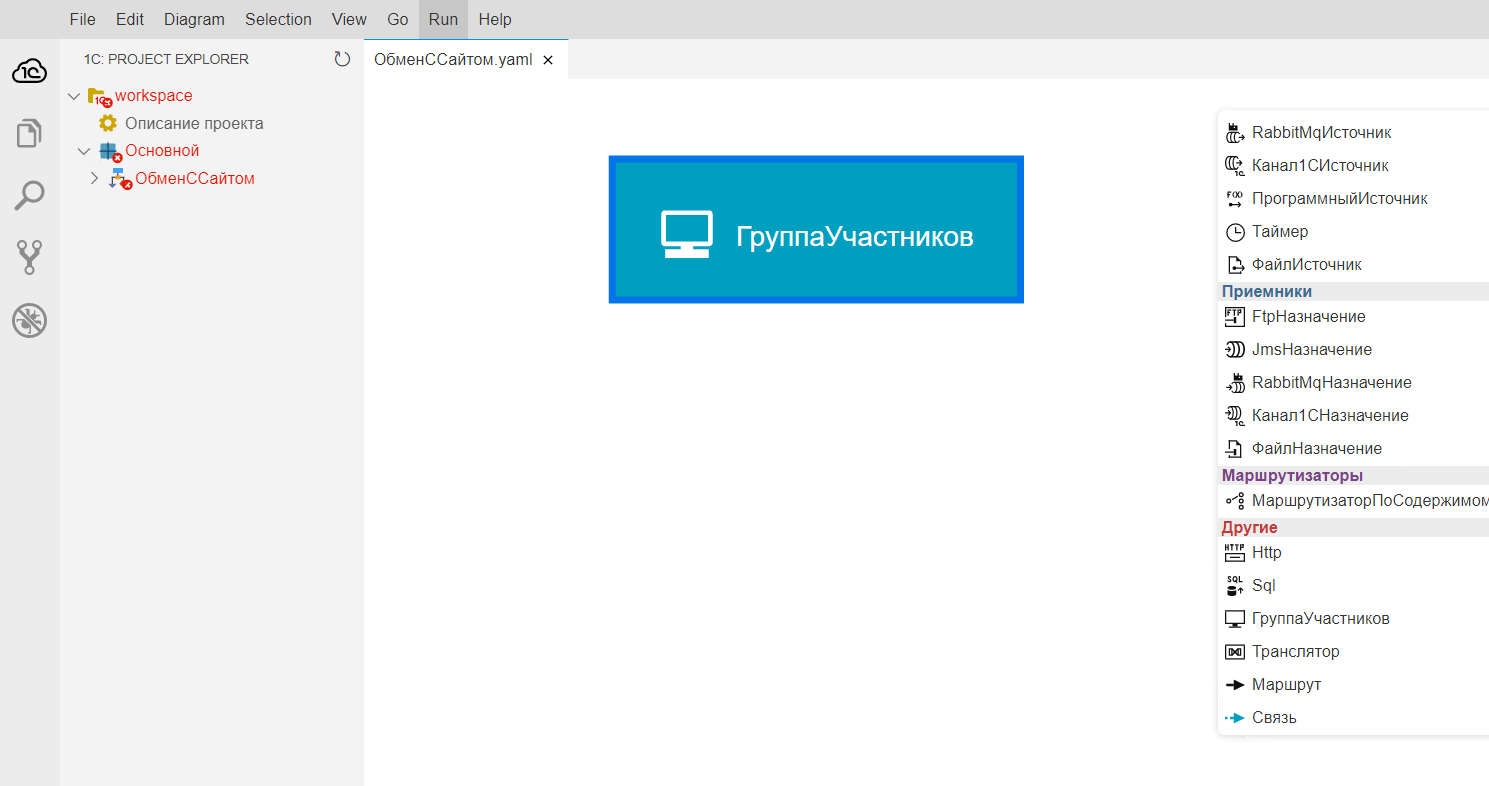Expand the ОбменССайтом tree node

coord(94,178)
